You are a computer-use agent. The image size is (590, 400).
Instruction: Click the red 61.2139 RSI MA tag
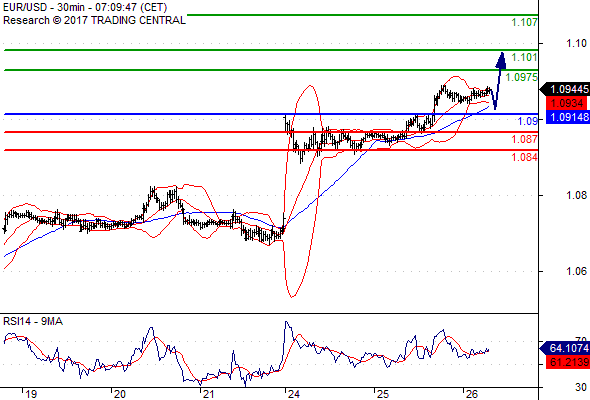(567, 362)
